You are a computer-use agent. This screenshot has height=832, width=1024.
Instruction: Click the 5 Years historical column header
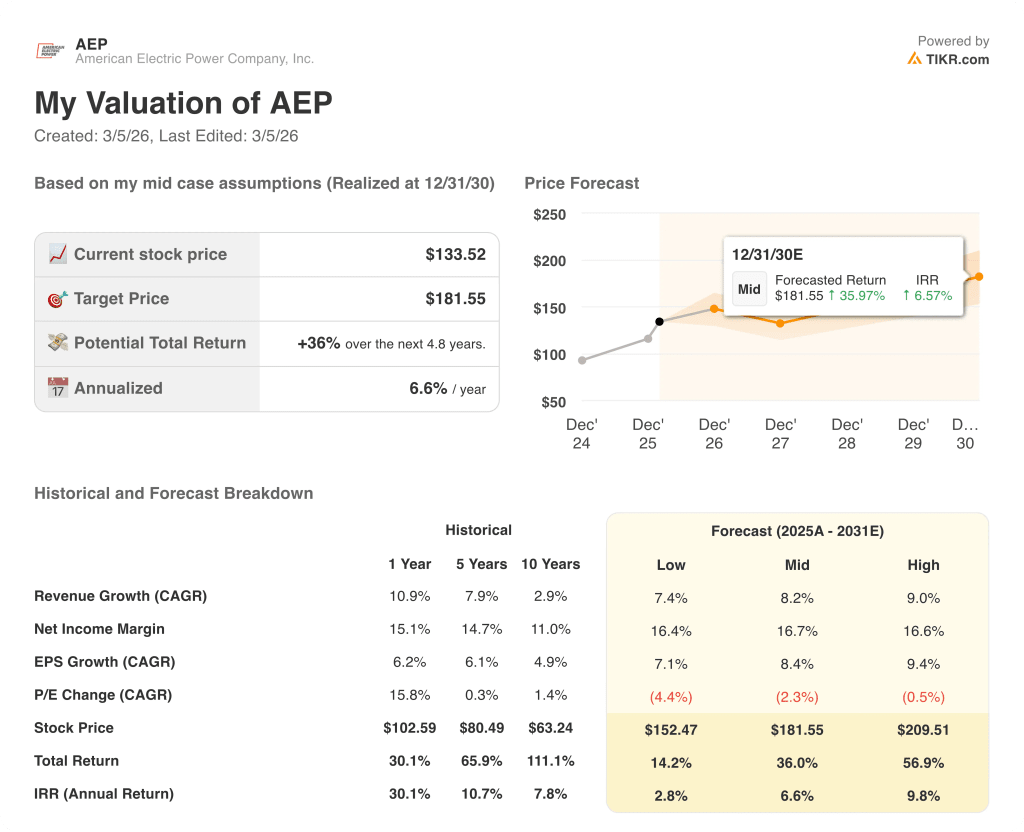pyautogui.click(x=481, y=564)
